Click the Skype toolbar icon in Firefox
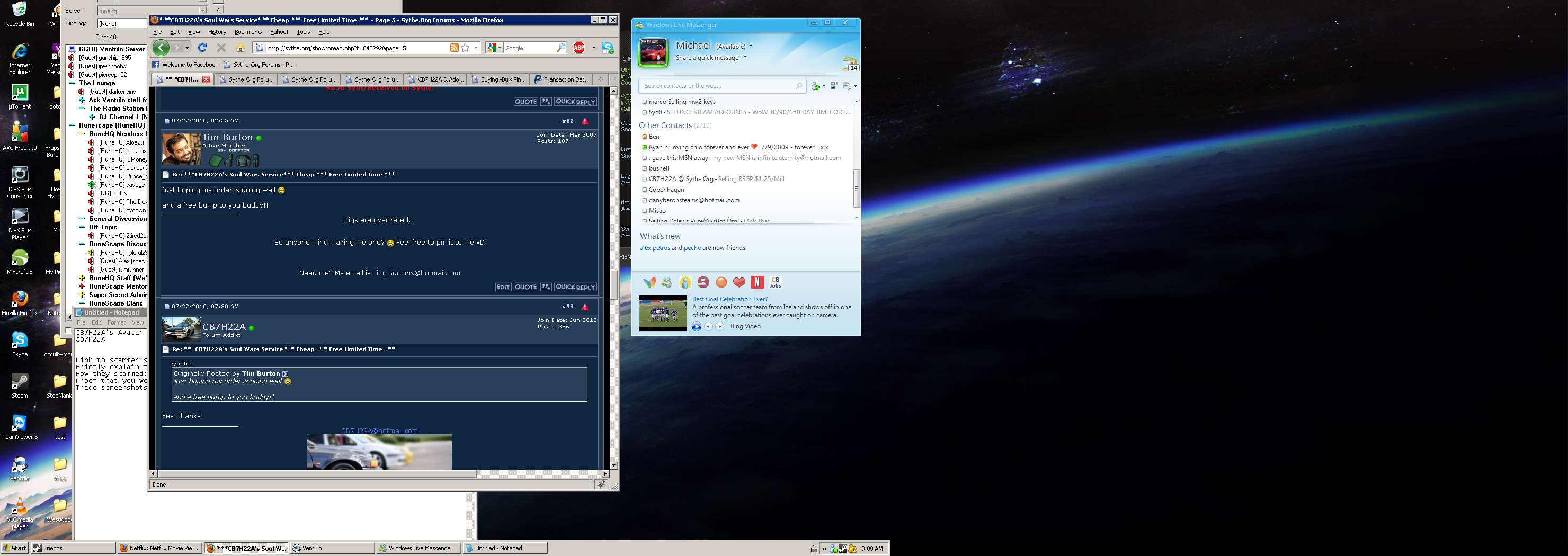Image resolution: width=1568 pixels, height=556 pixels. (607, 48)
